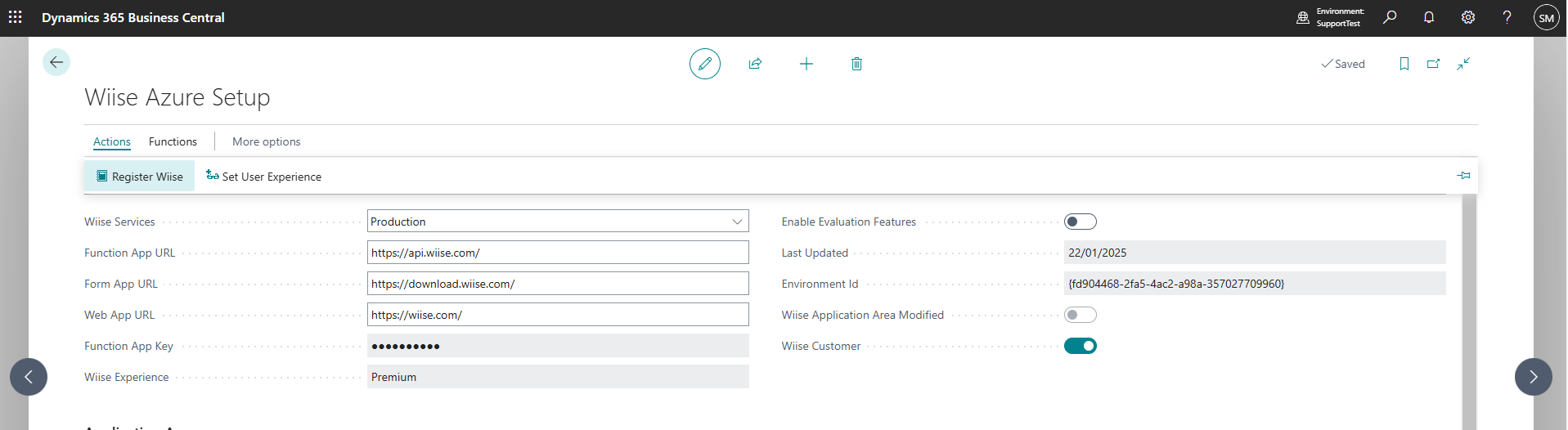
Task: Toggle Wiise Customer switch
Action: click(1080, 346)
